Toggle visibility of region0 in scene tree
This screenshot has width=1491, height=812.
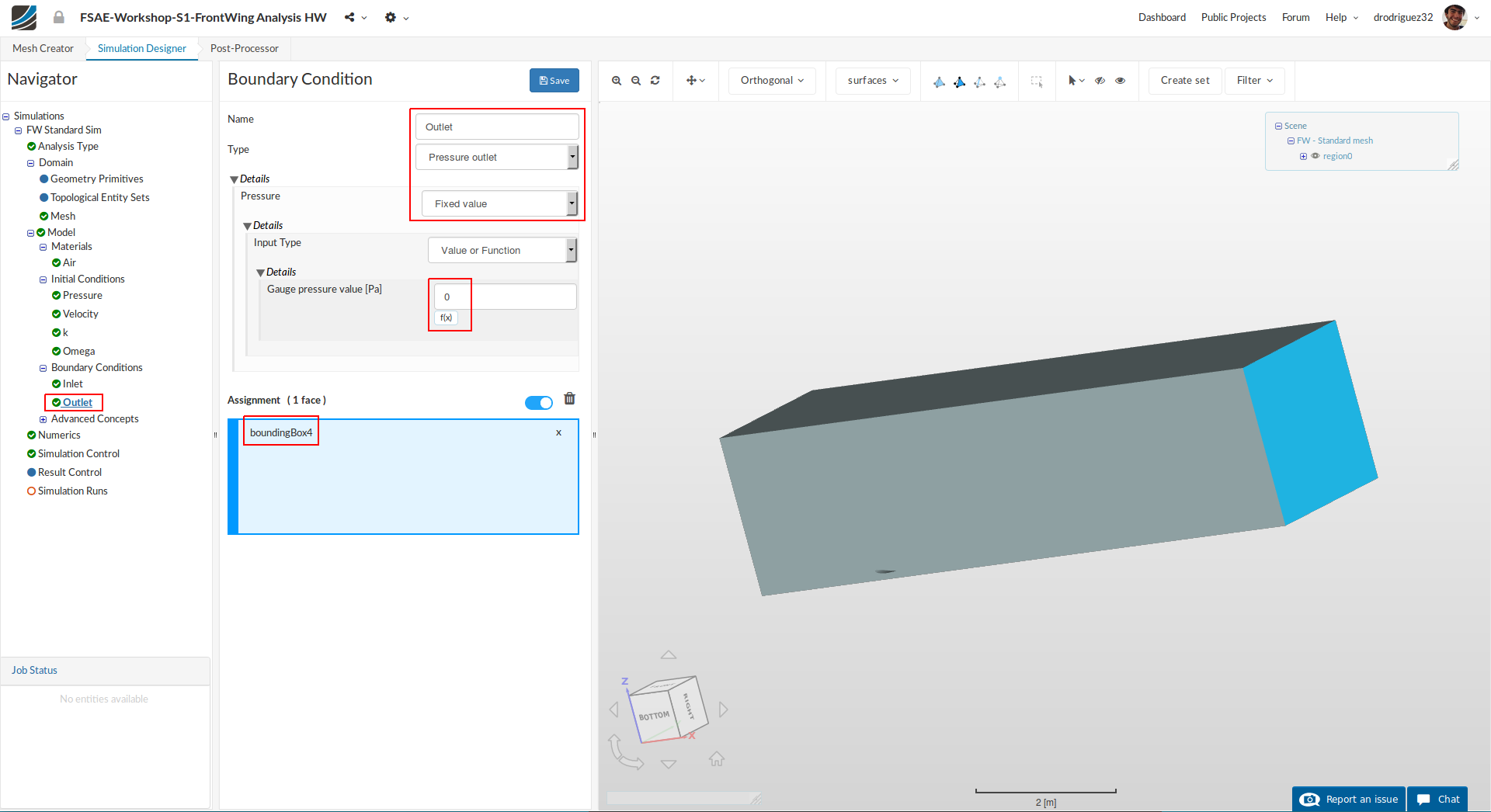(x=1315, y=156)
